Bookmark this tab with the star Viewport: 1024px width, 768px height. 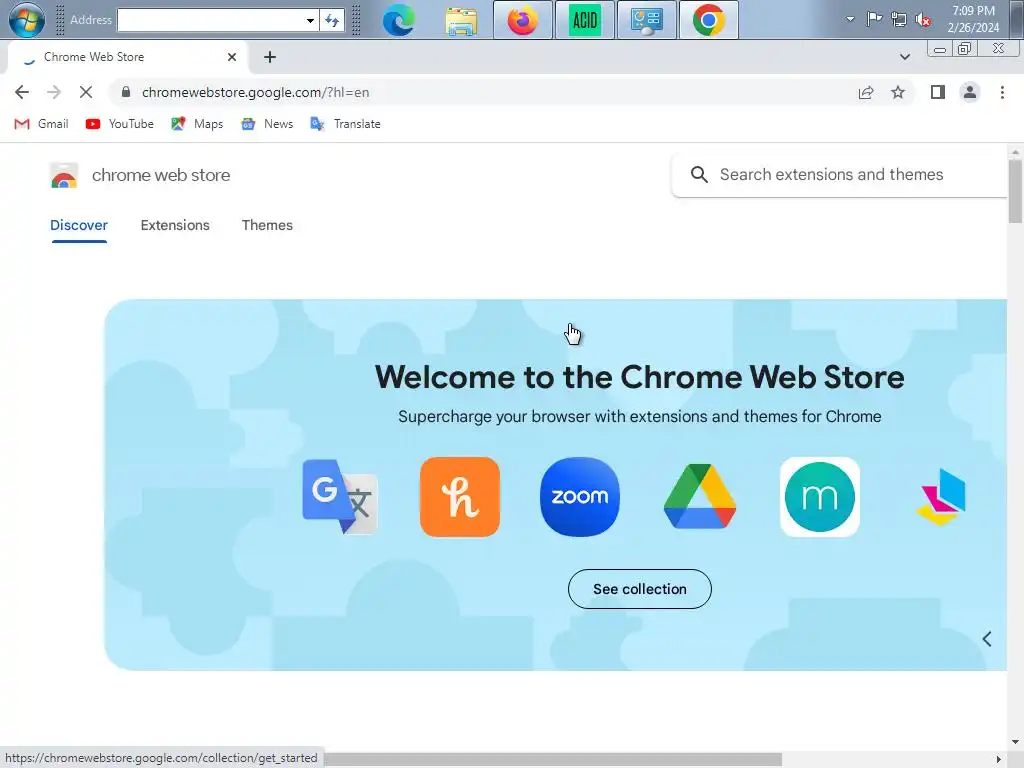[x=898, y=92]
